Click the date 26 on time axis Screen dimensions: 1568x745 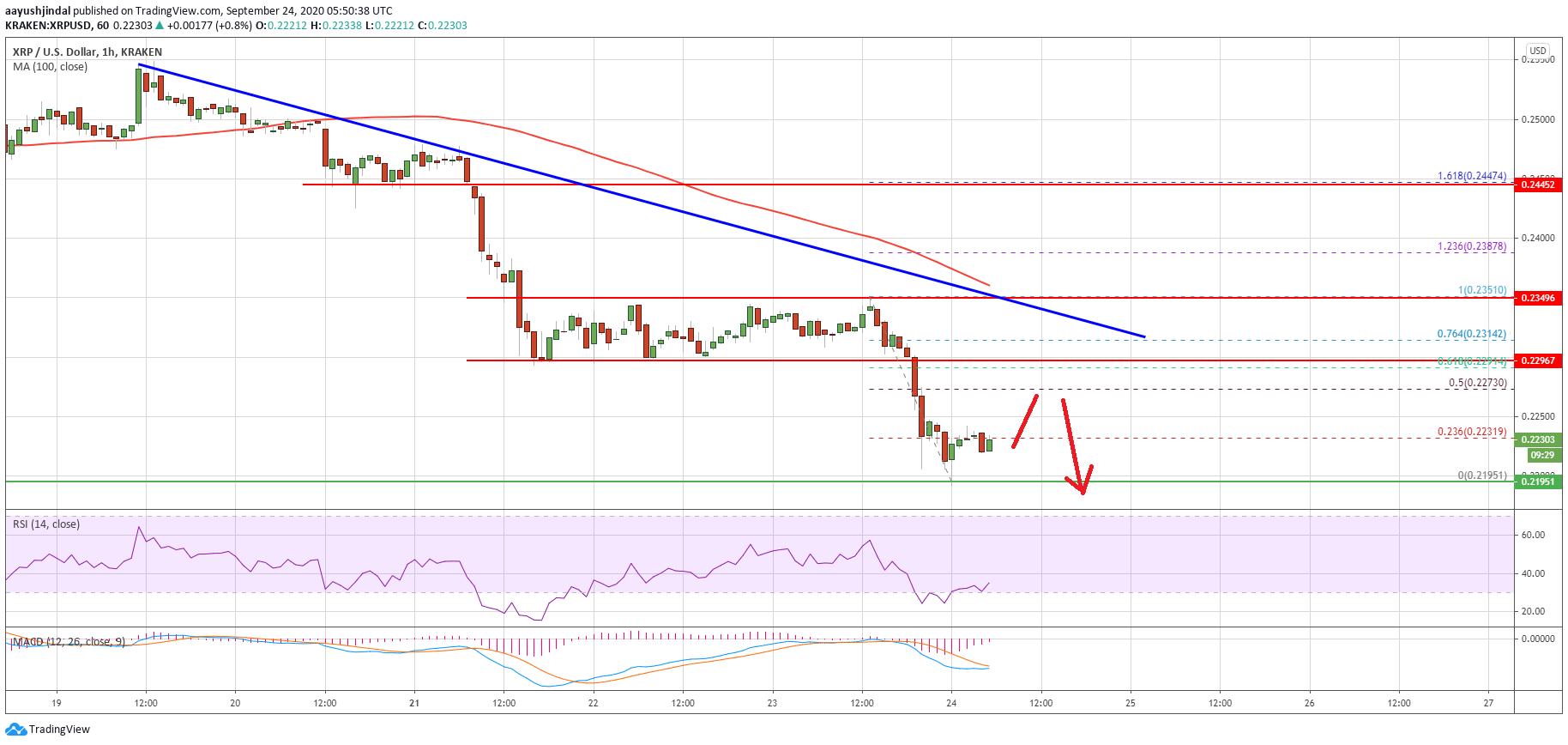[1309, 703]
